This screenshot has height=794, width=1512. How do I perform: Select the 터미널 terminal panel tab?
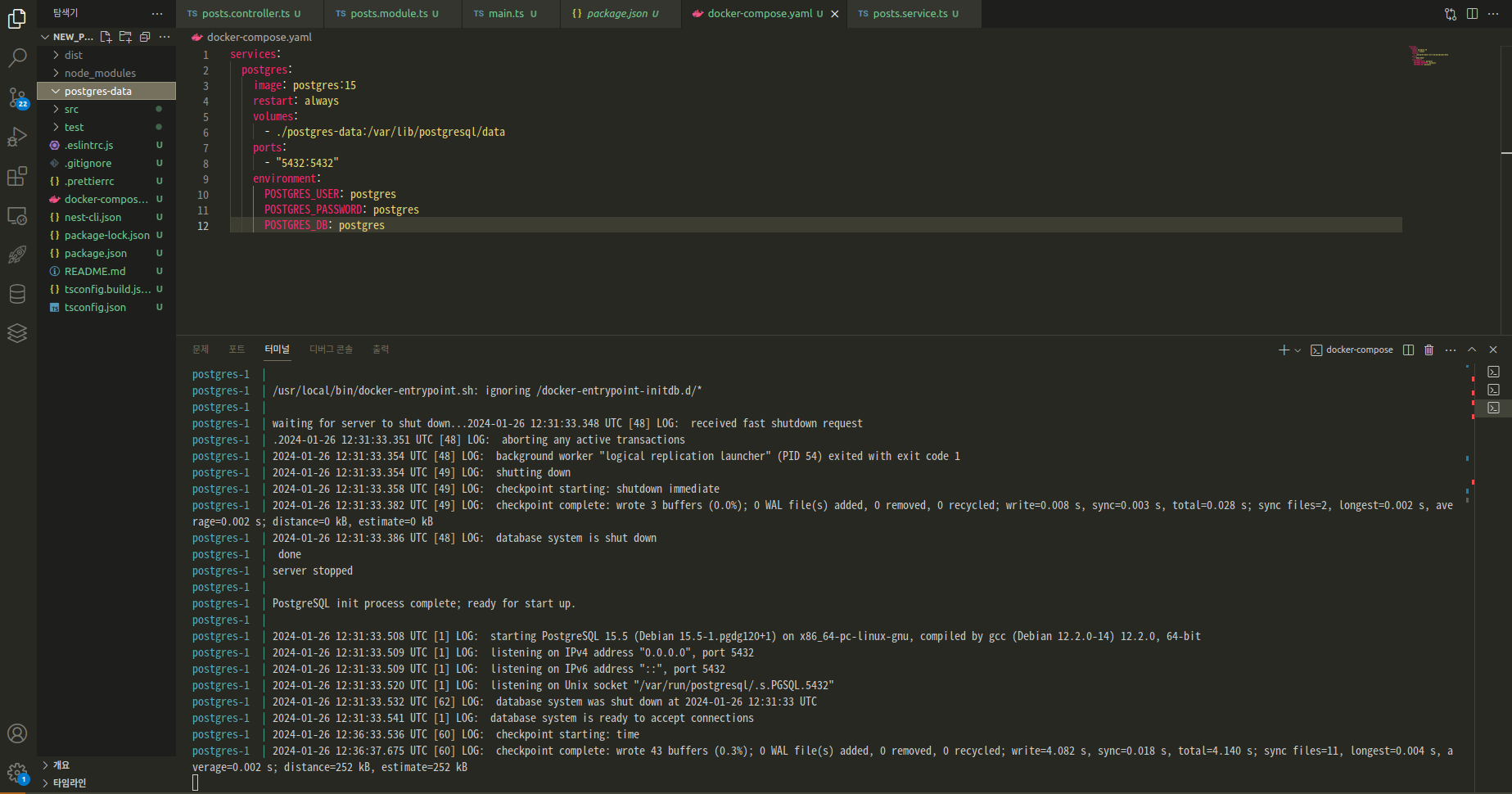click(x=277, y=350)
